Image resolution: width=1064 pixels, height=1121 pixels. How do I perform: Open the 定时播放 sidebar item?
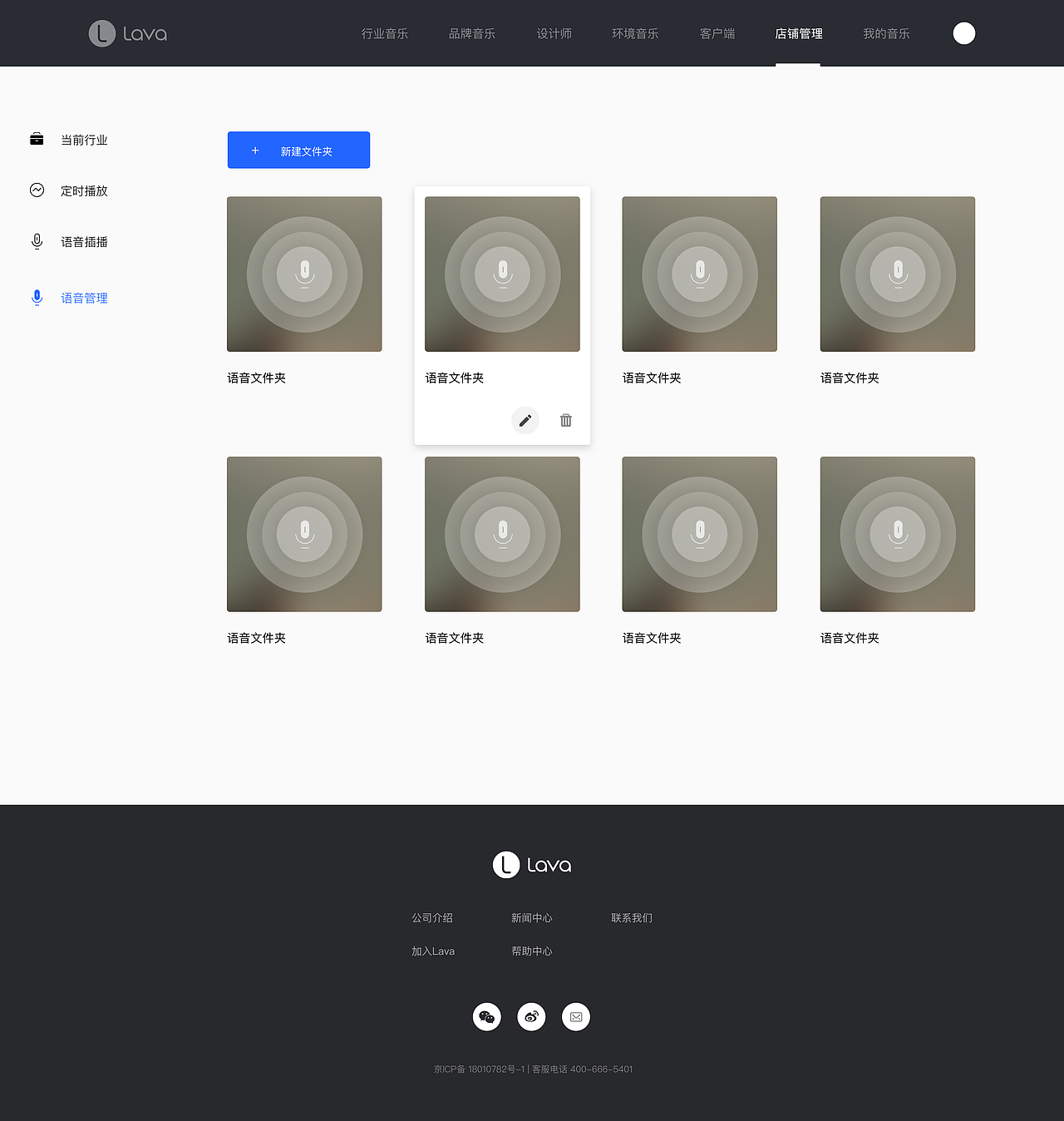pos(84,190)
